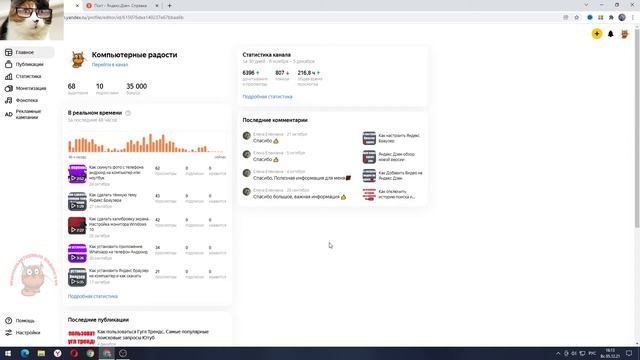640x360 pixels.
Task: Open the Монетизация sidebar icon
Action: point(9,88)
